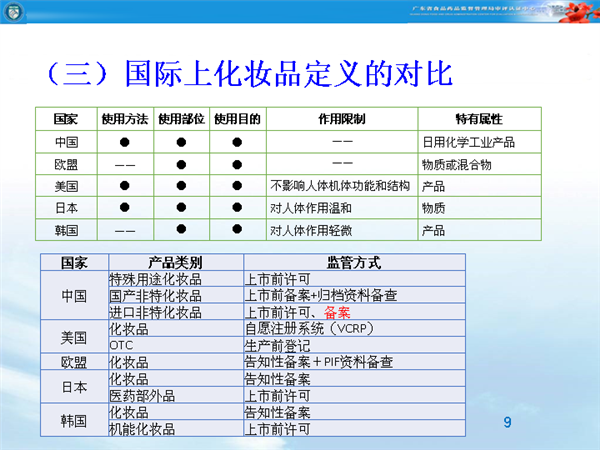Viewport: 600px width, 450px height.
Task: Click the 作用限制 column header
Action: click(x=341, y=119)
